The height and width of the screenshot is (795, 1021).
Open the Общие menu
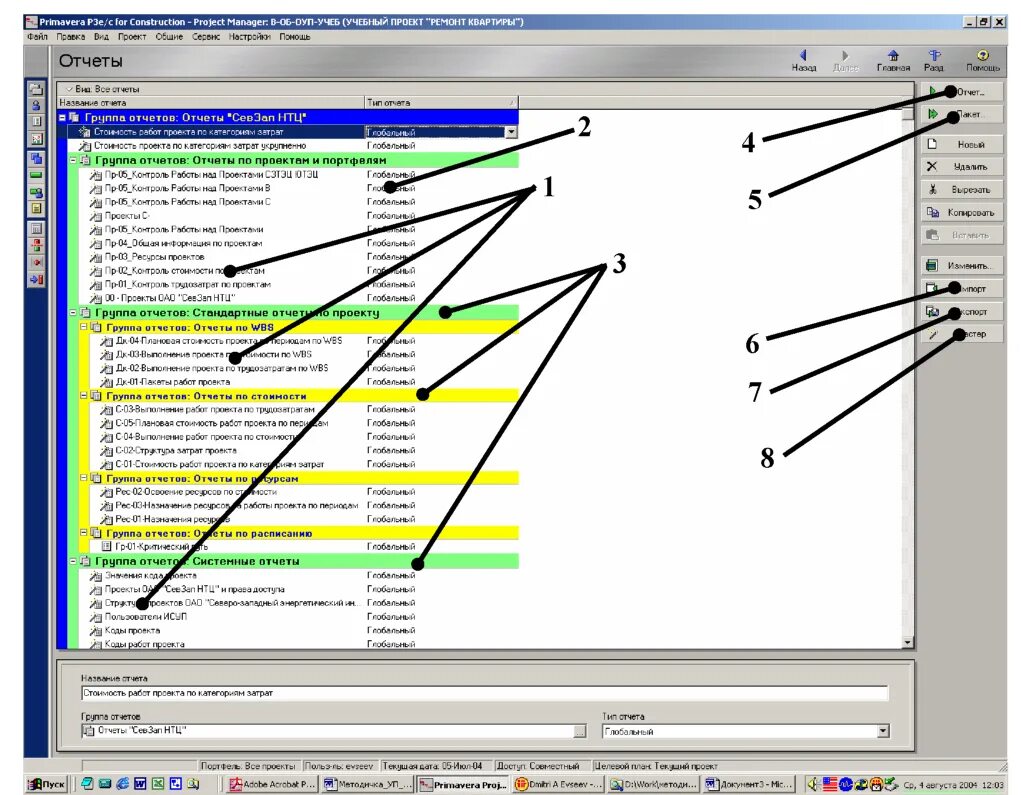click(169, 36)
